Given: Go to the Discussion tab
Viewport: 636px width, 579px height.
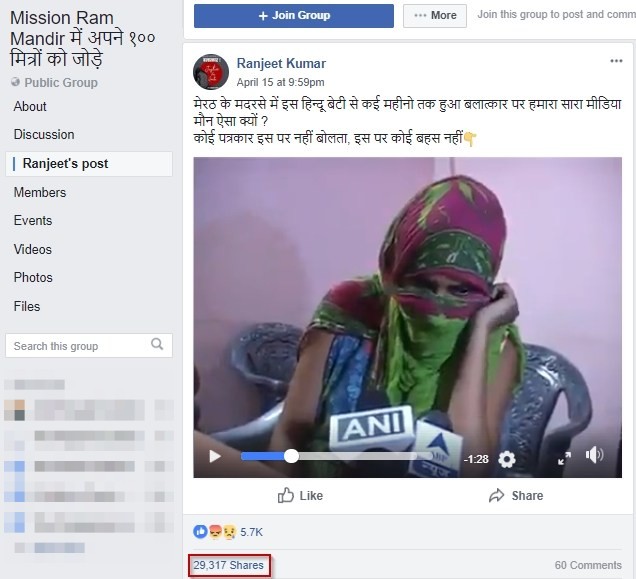Looking at the screenshot, I should click(x=44, y=134).
